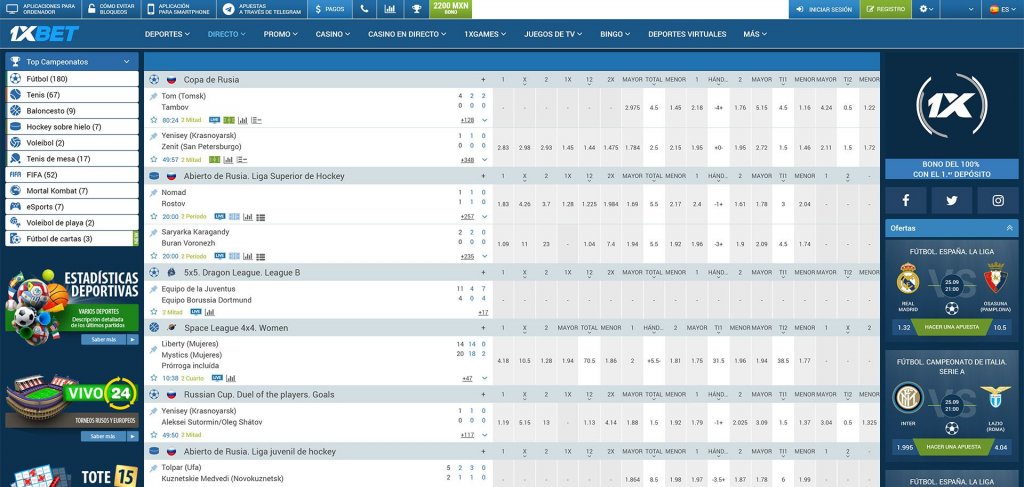Claim the 2200 MXN bonus
Screen dimensions: 1024x487
tap(451, 9)
